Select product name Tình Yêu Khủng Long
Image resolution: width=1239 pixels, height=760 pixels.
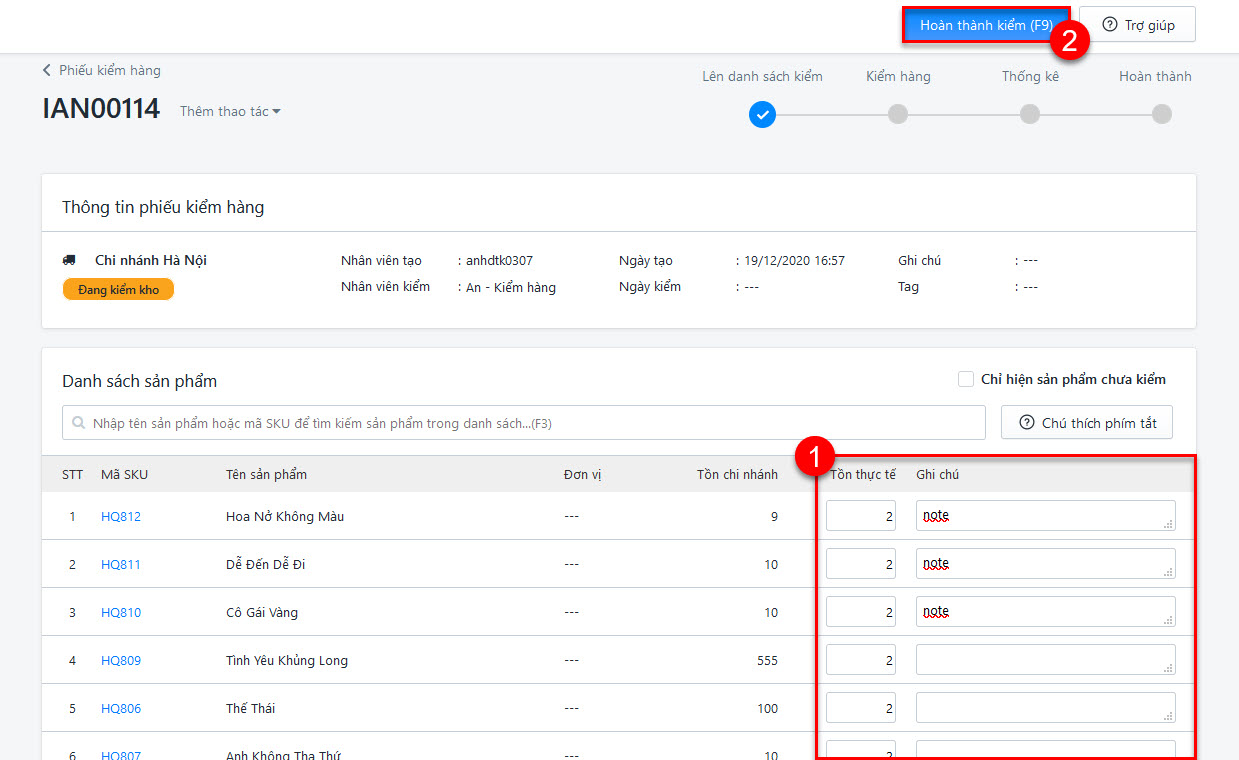click(287, 661)
